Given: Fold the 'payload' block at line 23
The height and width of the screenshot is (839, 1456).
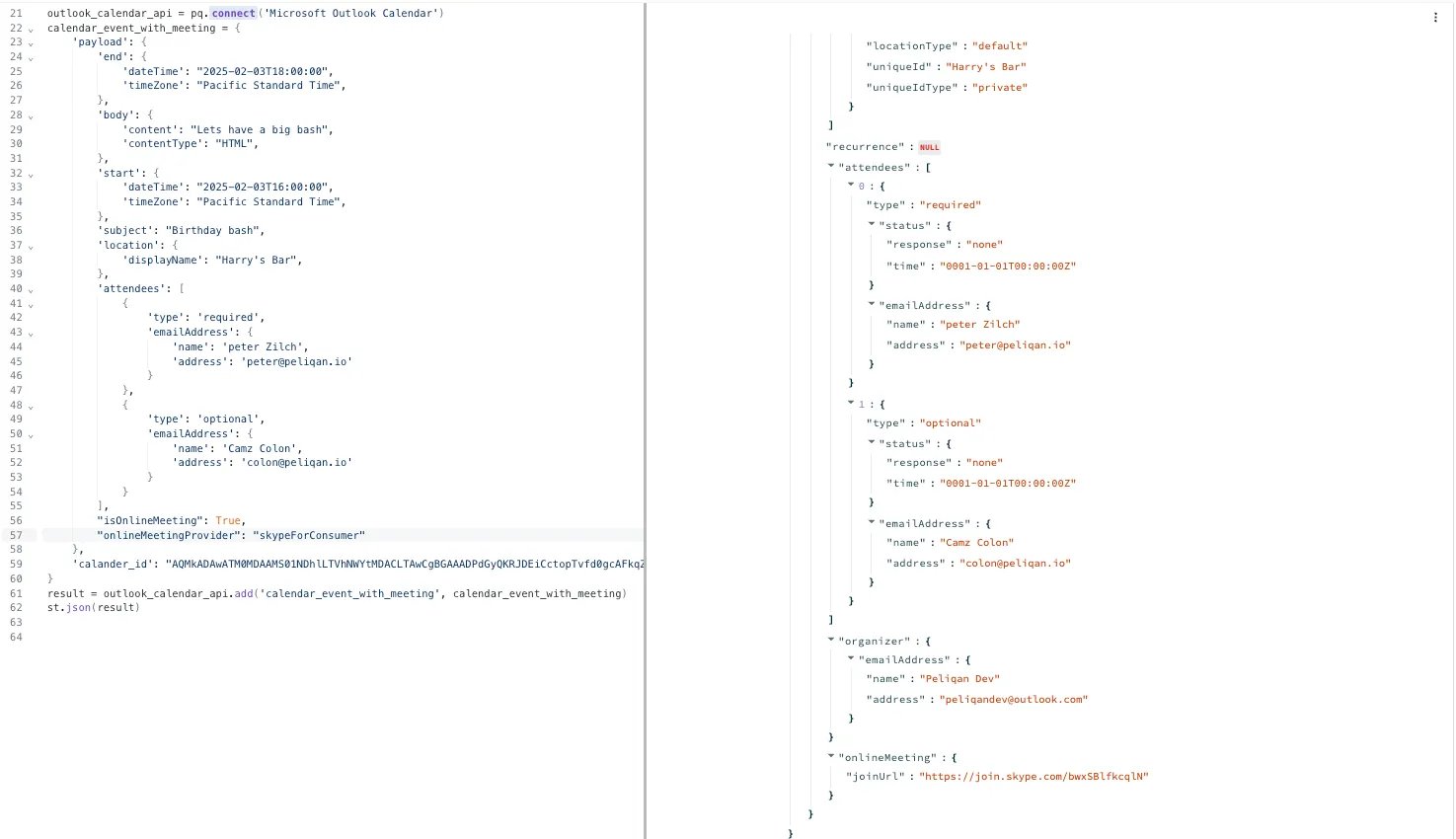Looking at the screenshot, I should (x=31, y=42).
